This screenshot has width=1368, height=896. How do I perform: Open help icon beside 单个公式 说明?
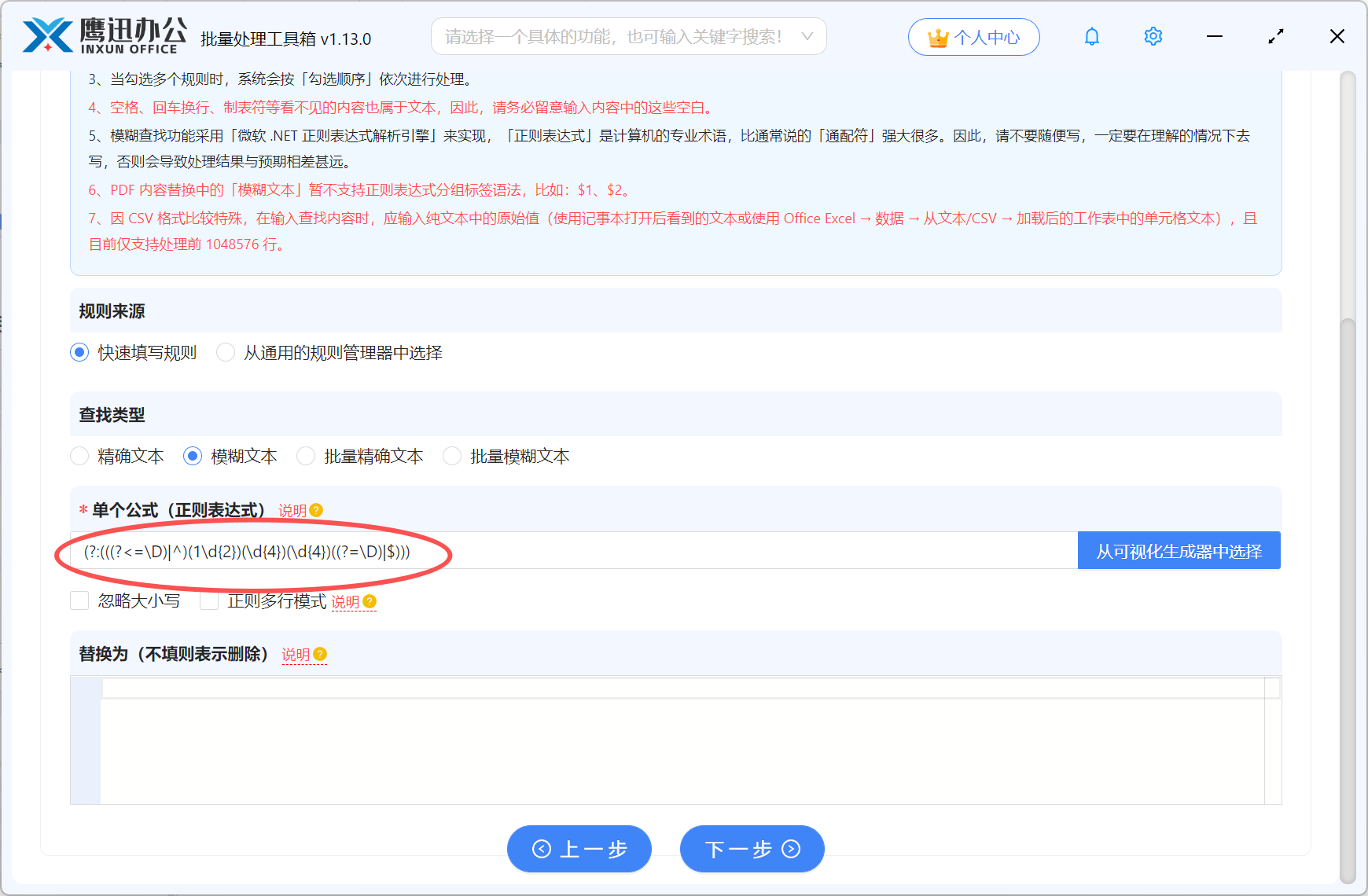(315, 510)
